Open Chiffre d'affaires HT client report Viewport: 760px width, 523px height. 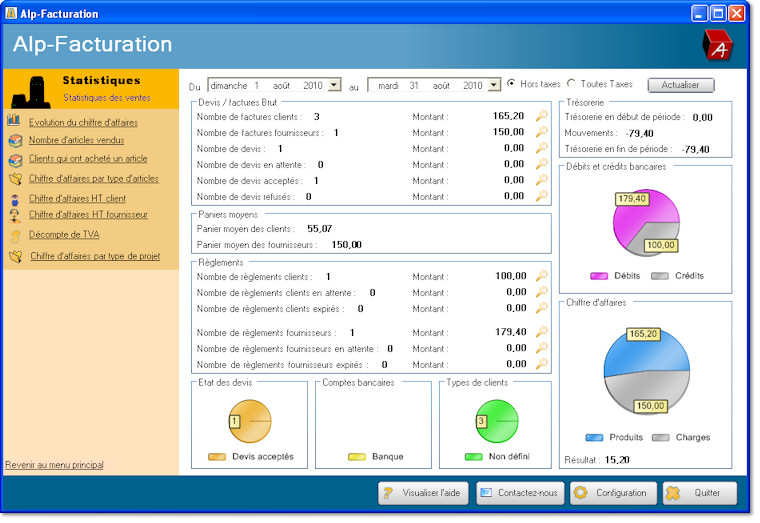(x=77, y=198)
